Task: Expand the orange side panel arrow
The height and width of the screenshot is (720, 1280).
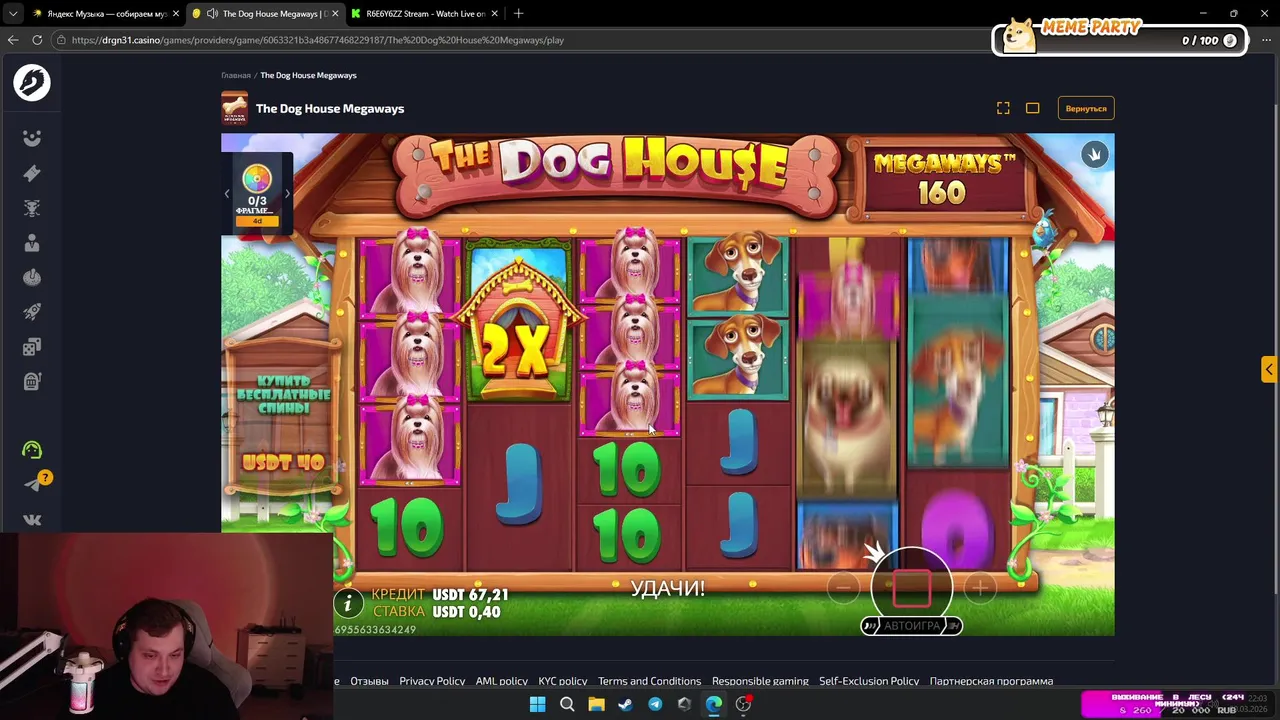Action: click(x=1269, y=369)
